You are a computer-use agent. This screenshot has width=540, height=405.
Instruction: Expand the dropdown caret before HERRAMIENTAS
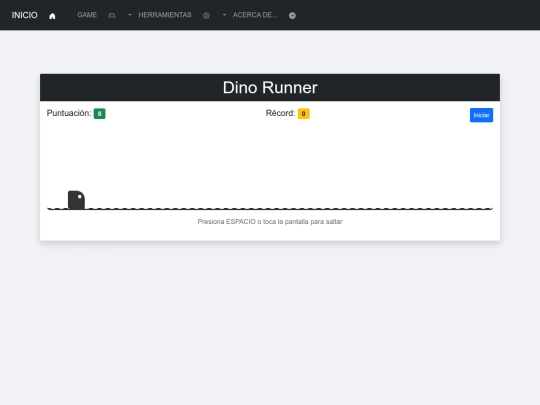[130, 15]
